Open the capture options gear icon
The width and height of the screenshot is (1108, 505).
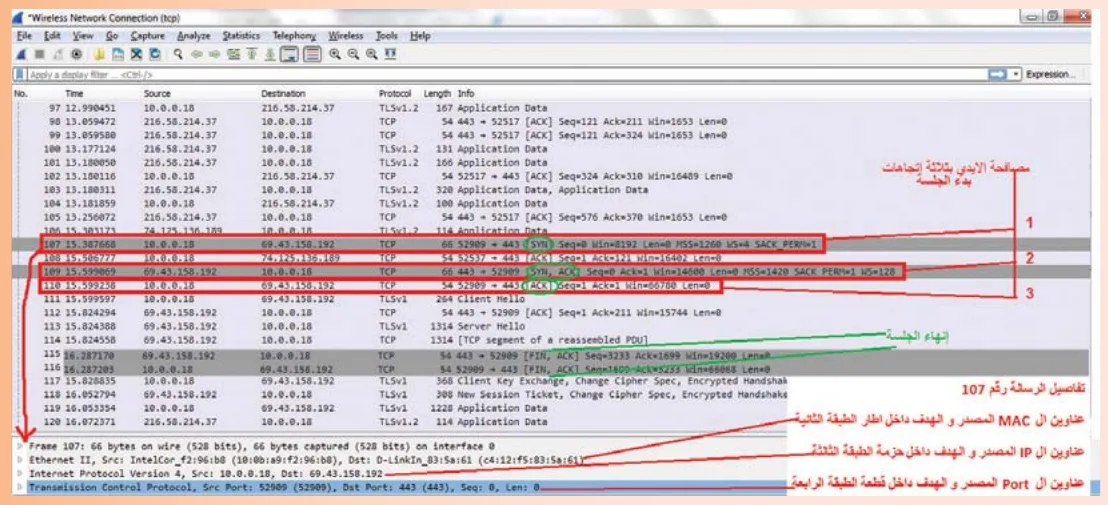point(76,54)
